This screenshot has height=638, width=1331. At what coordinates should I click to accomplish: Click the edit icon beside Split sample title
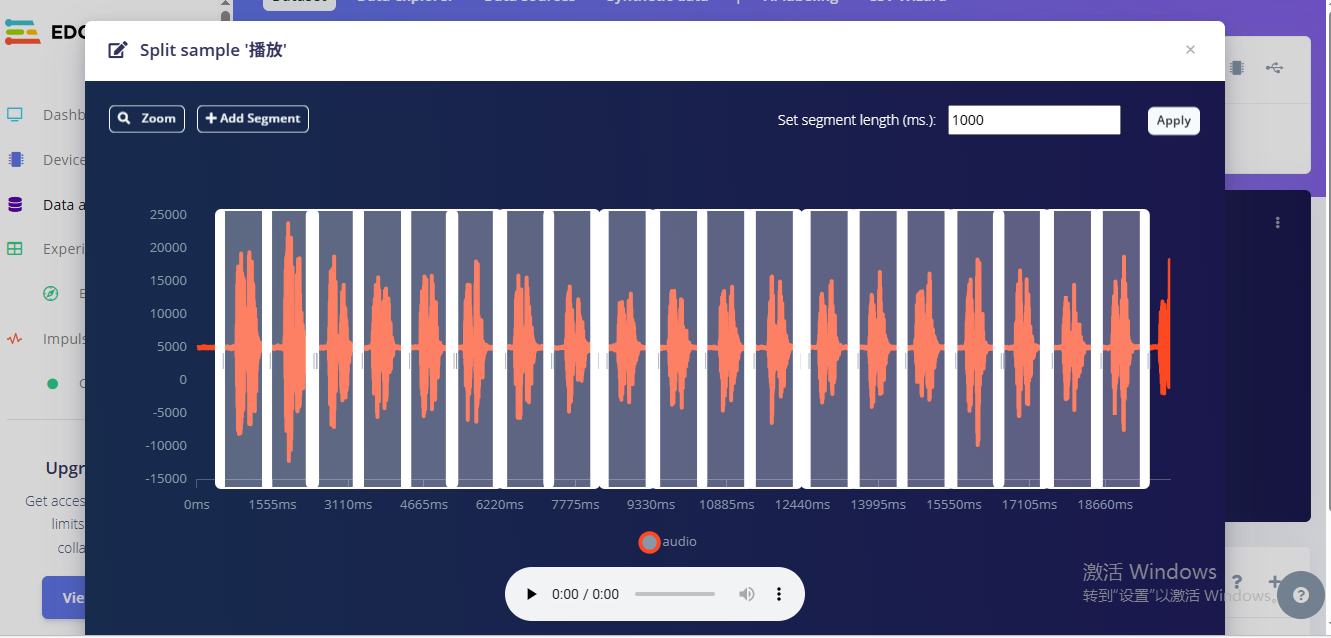(118, 50)
